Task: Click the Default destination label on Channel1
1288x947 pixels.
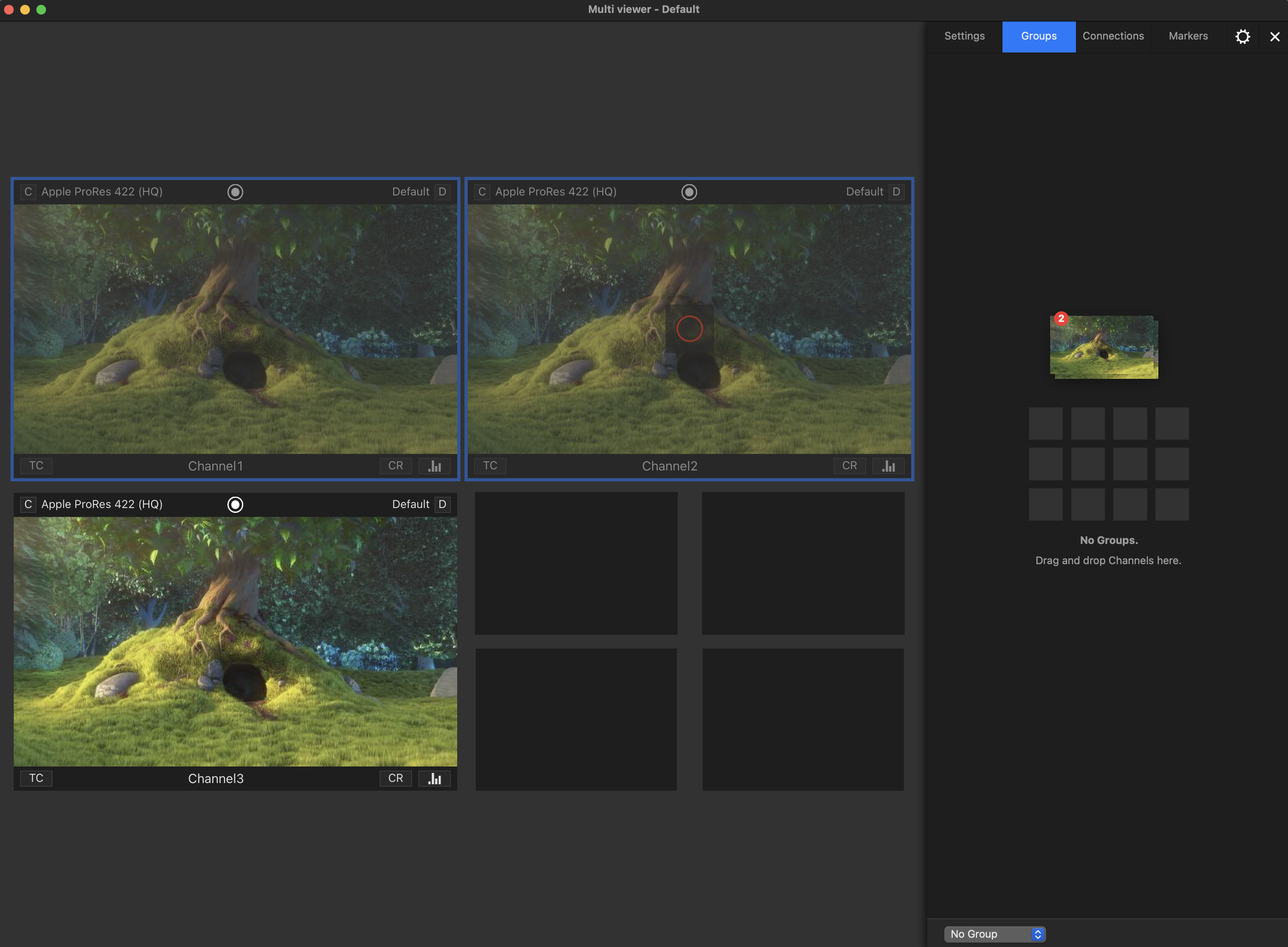Action: coord(410,191)
